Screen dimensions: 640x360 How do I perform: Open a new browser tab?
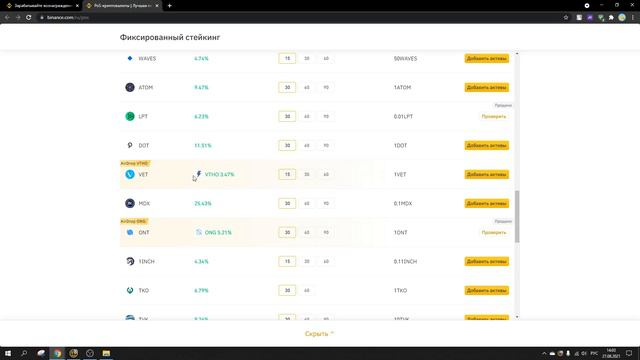169,6
